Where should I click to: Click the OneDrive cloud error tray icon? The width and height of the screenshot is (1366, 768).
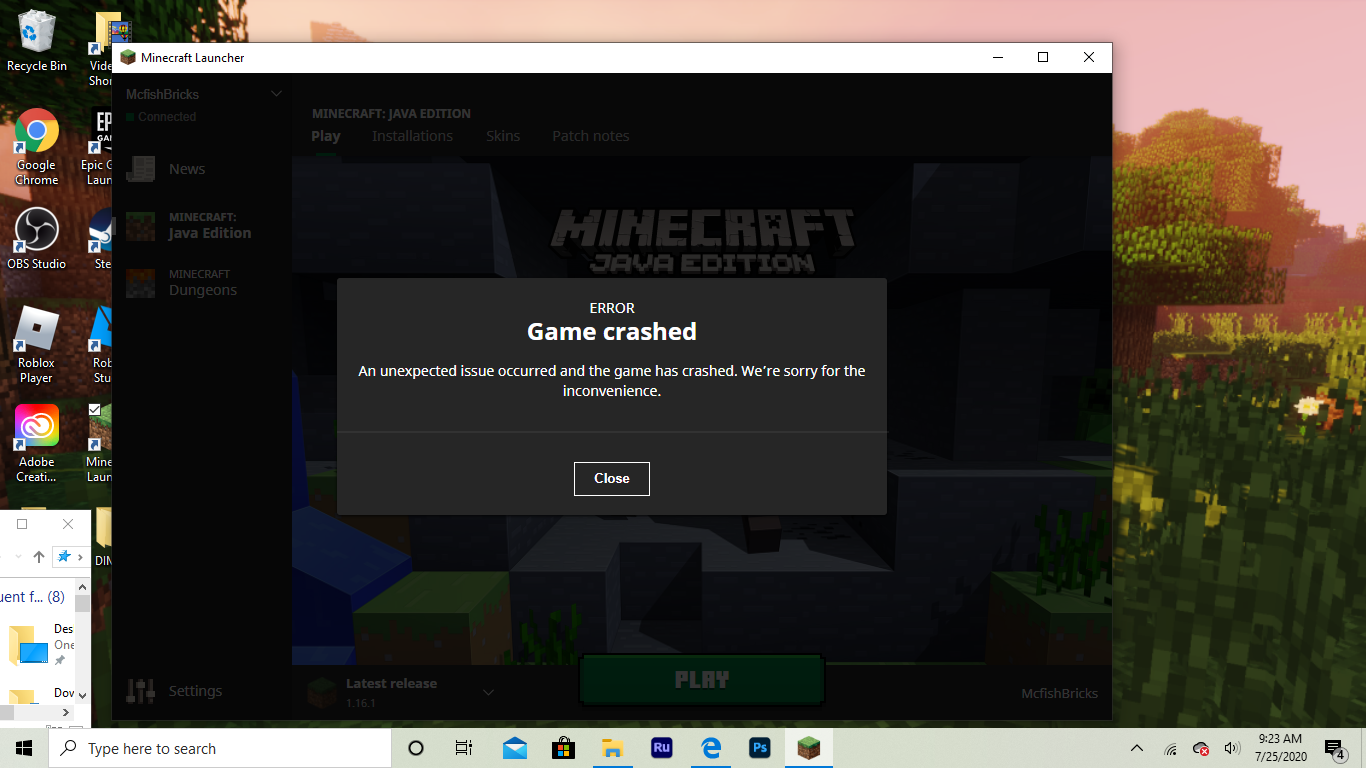coord(1201,748)
